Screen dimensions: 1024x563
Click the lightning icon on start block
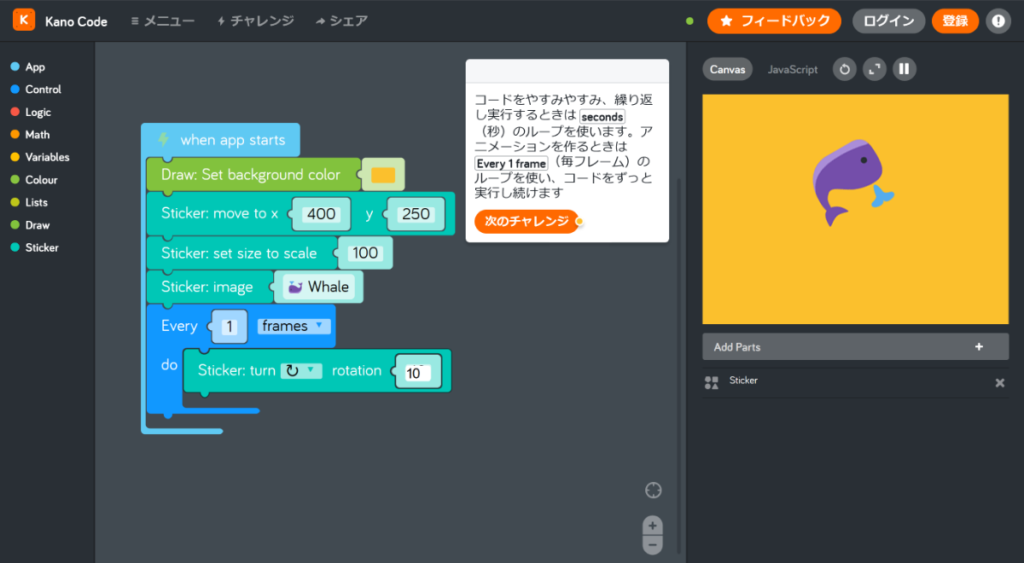pos(163,140)
